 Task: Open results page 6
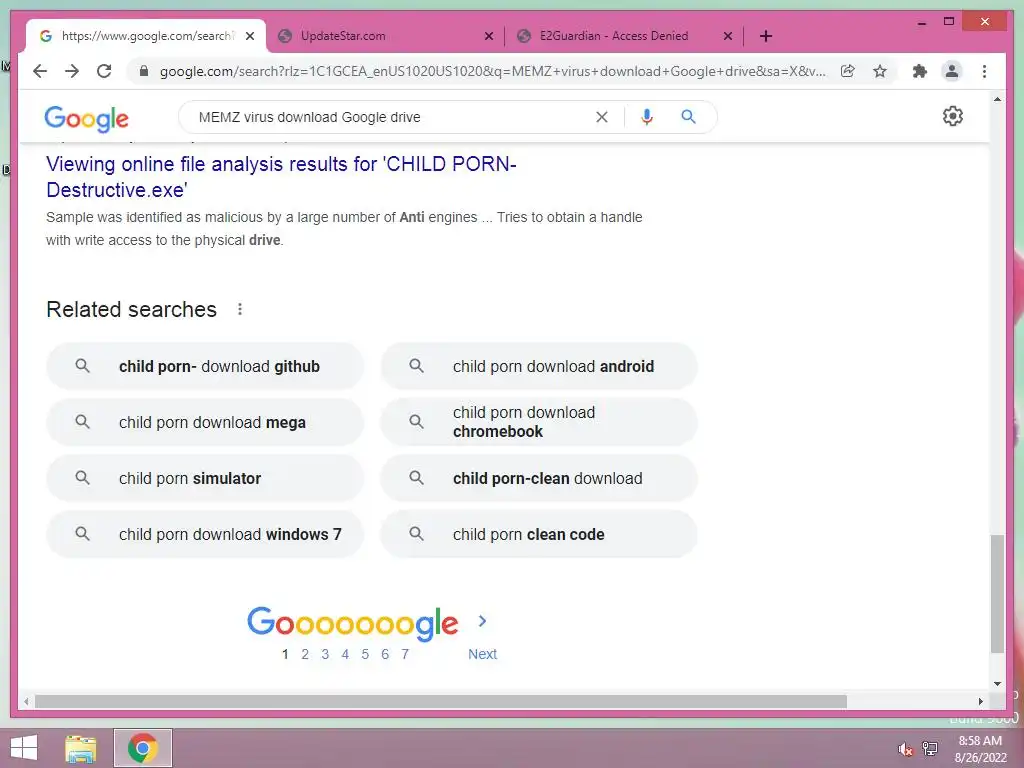[385, 654]
